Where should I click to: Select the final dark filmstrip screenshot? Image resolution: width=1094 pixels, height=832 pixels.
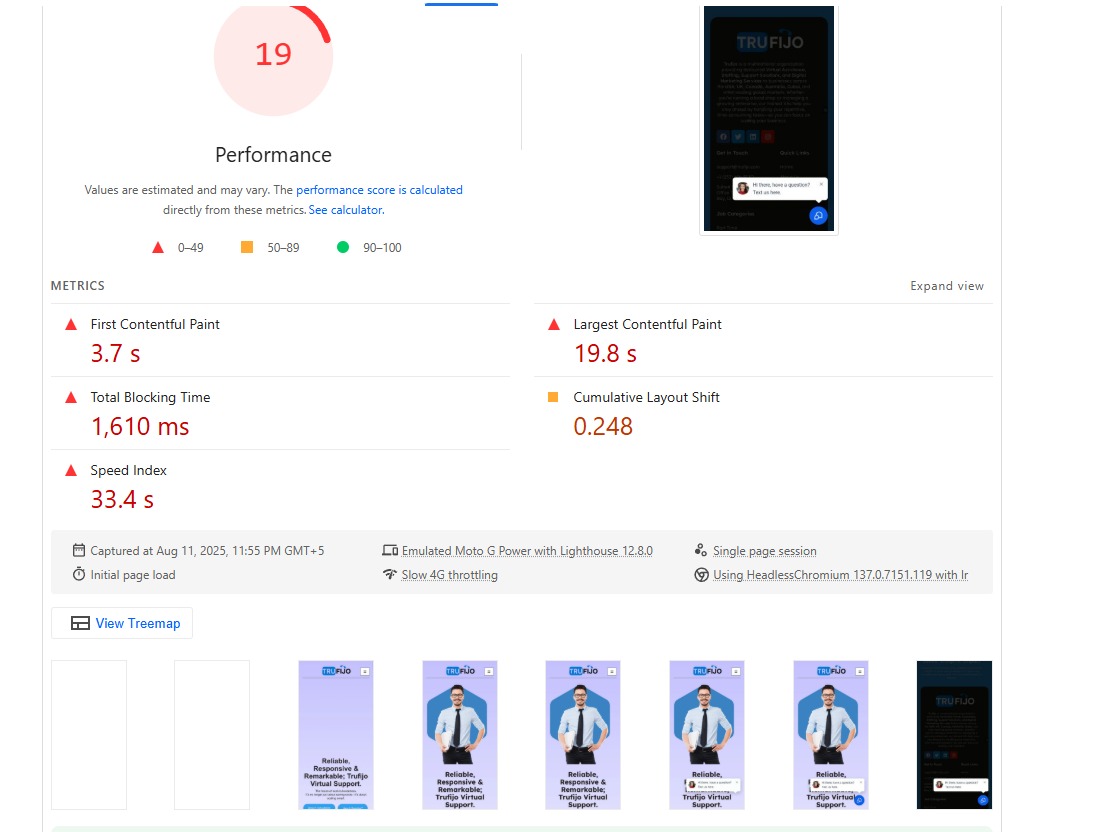click(954, 735)
